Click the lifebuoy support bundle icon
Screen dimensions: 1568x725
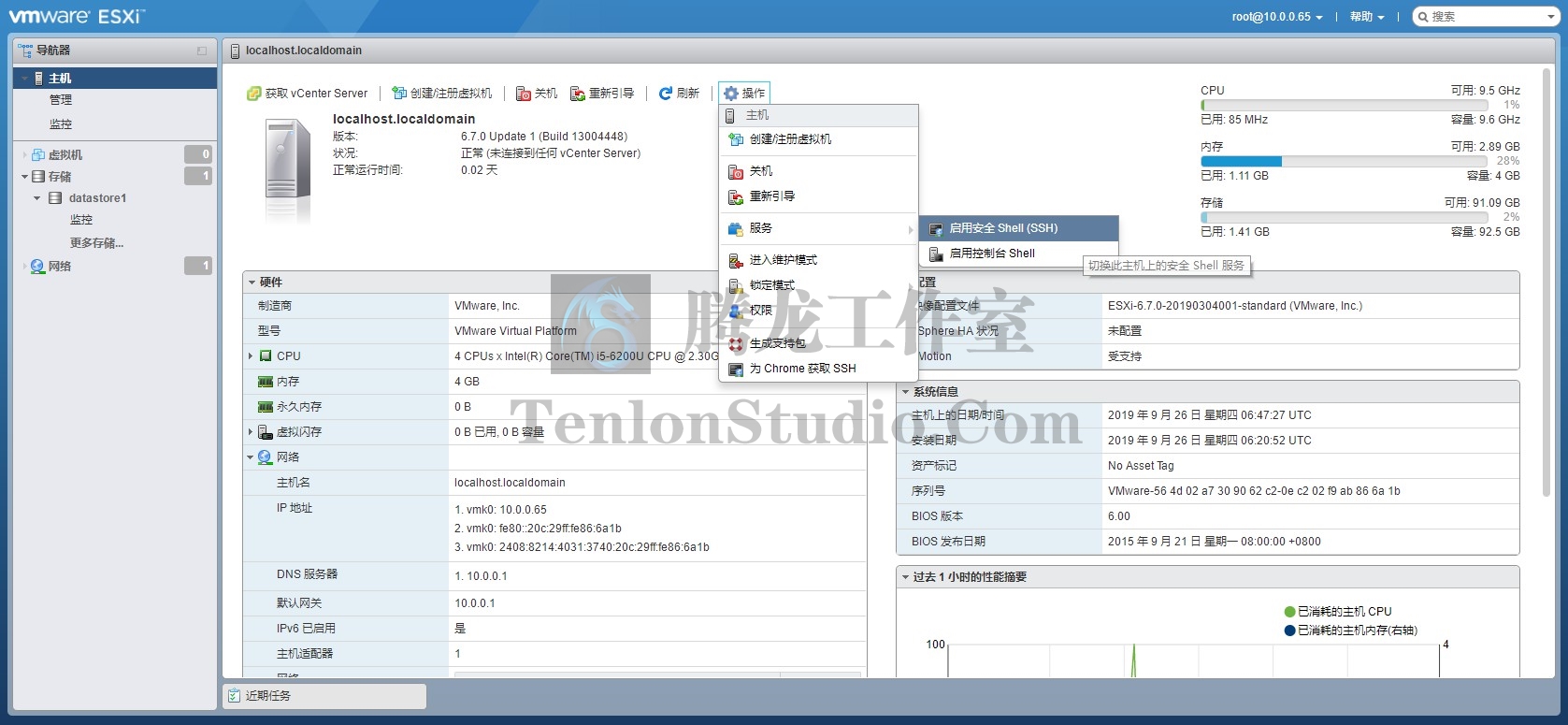tap(736, 343)
